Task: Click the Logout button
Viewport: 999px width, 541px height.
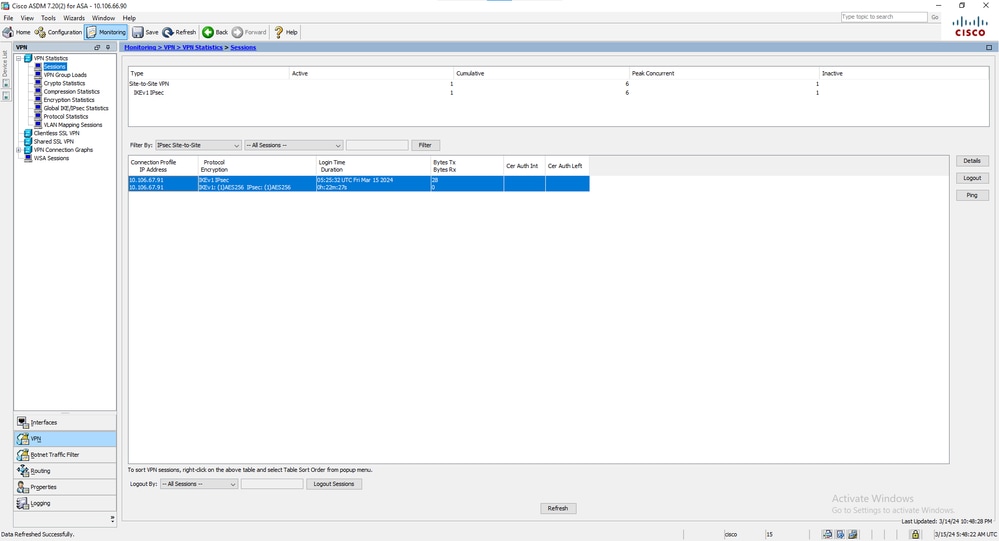Action: point(972,178)
